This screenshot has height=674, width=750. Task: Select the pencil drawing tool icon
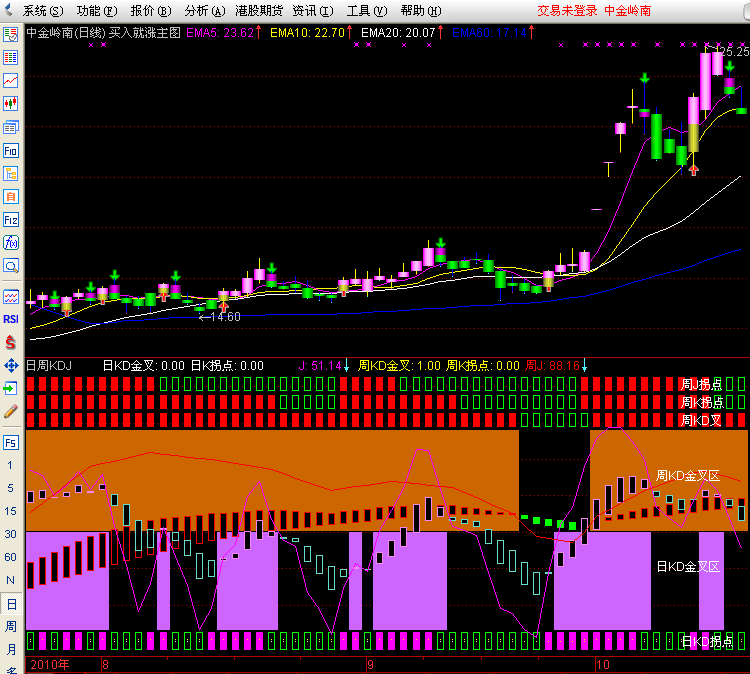[x=11, y=411]
